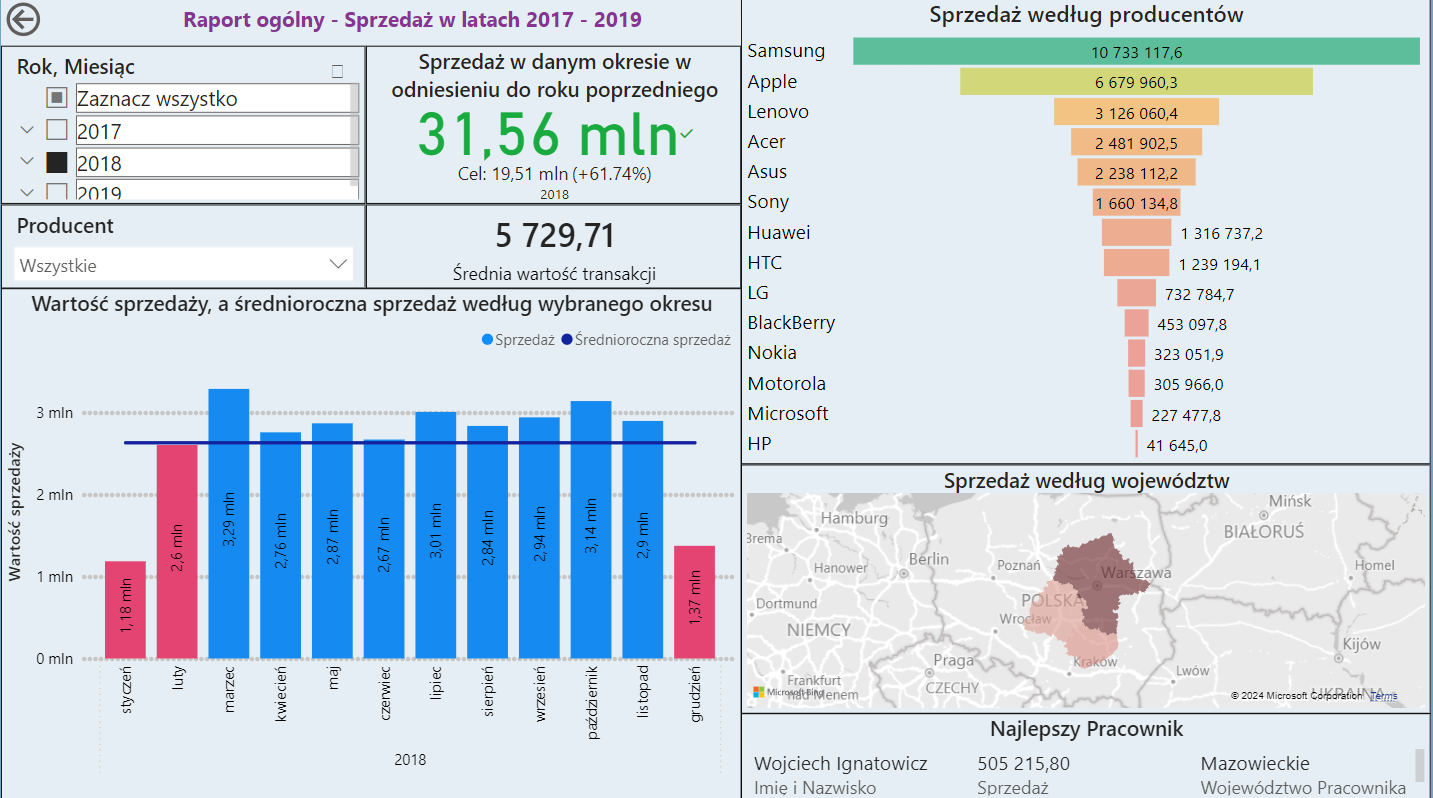Screen dimensions: 1433x798
Task: Select the Acer funnel bar
Action: tap(1136, 142)
